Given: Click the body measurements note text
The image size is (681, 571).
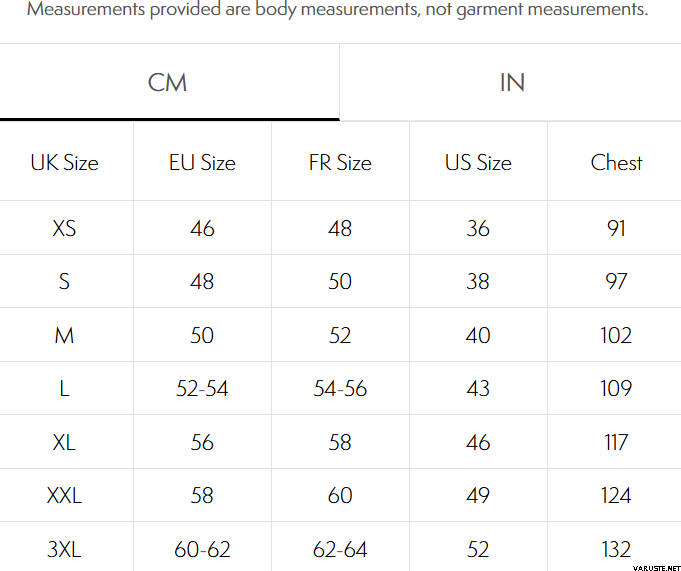Looking at the screenshot, I should click(x=337, y=11).
